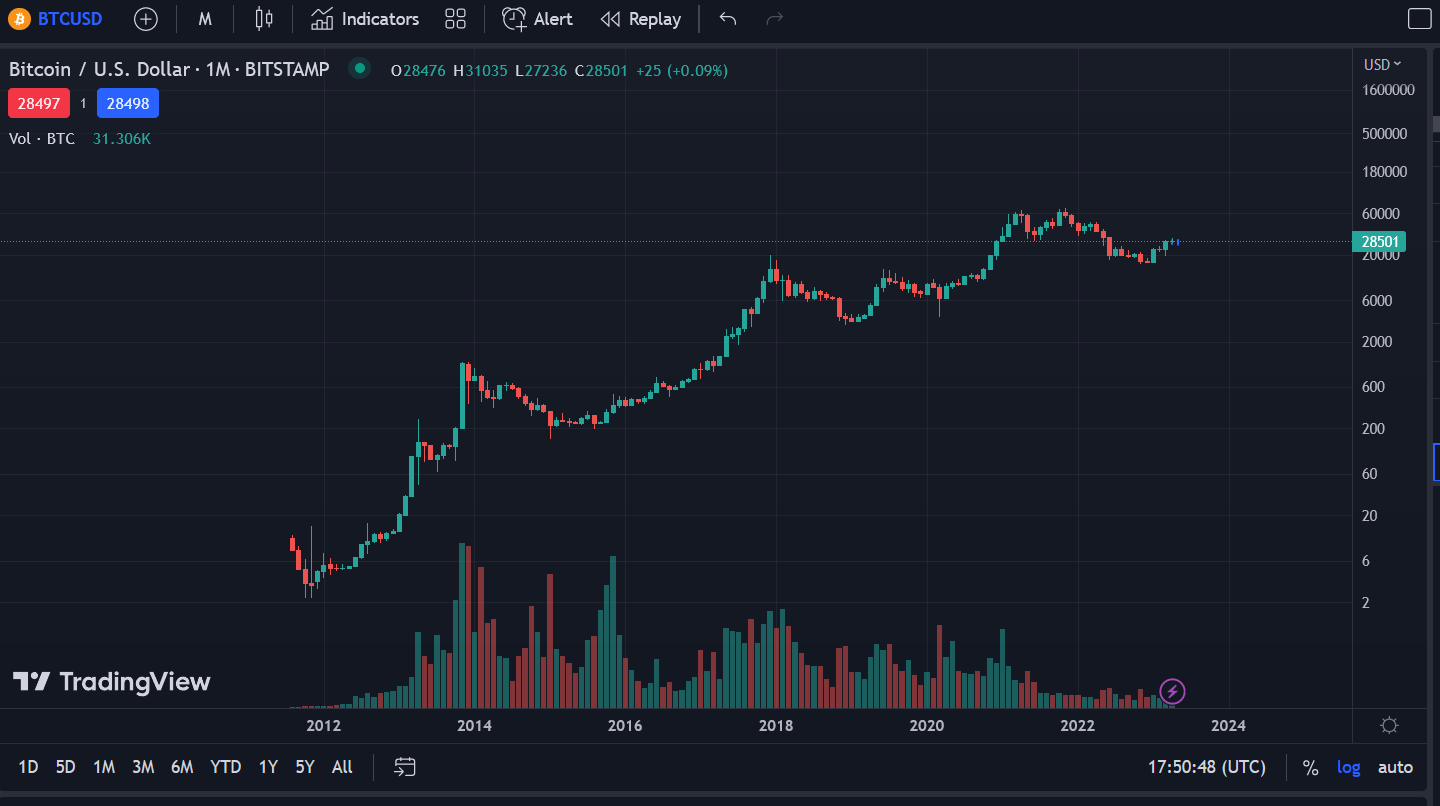Viewport: 1440px width, 806px height.
Task: Open BTCUSD symbol search
Action: [x=57, y=19]
